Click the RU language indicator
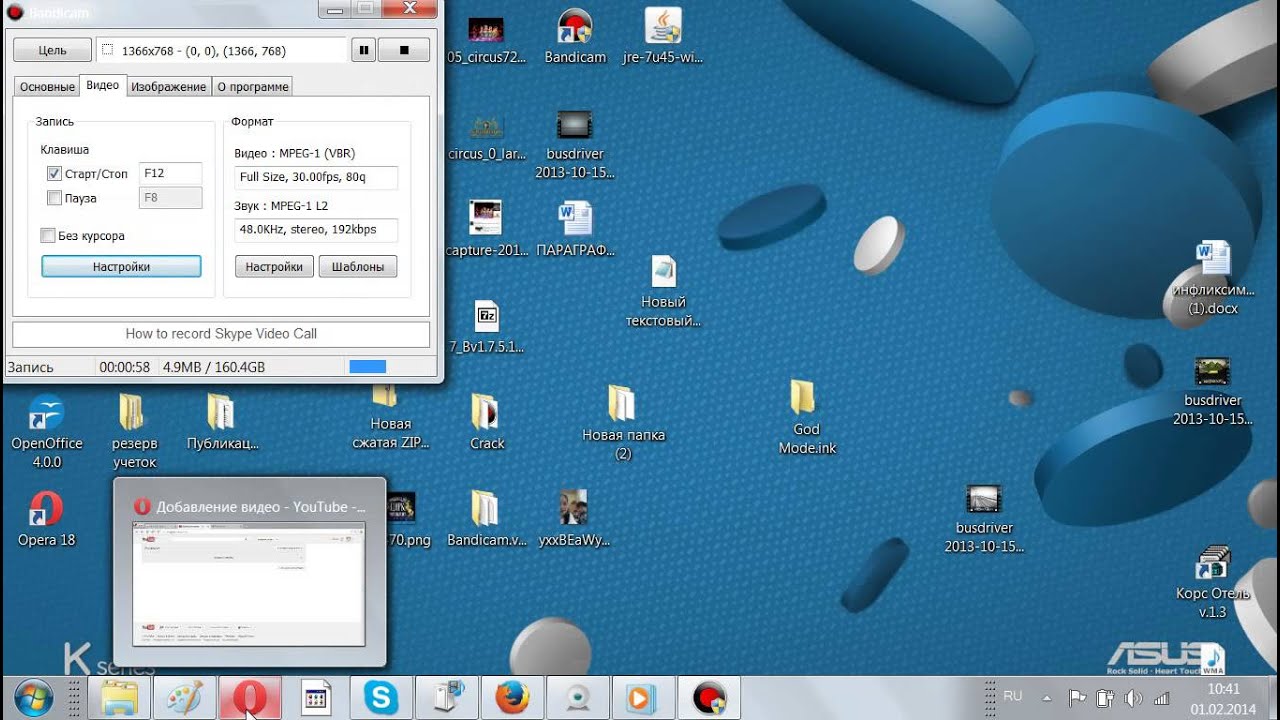This screenshot has height=720, width=1280. [1013, 696]
